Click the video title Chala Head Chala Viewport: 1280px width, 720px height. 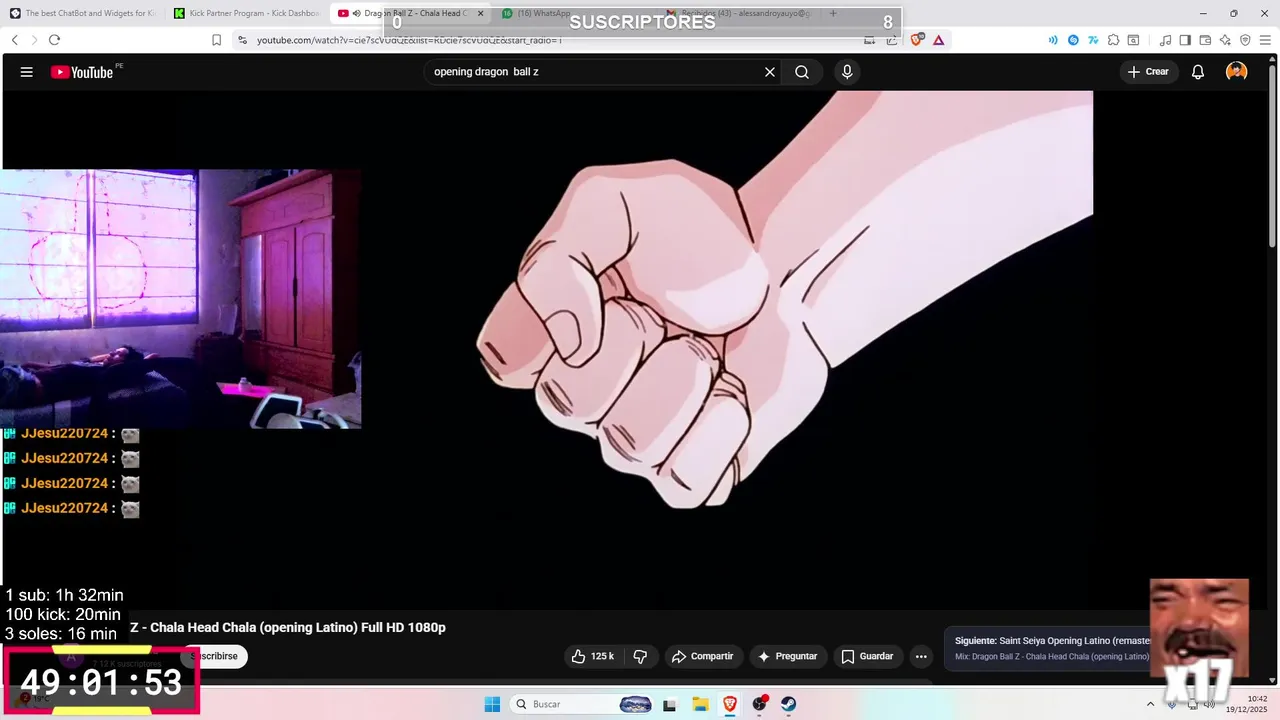[288, 627]
